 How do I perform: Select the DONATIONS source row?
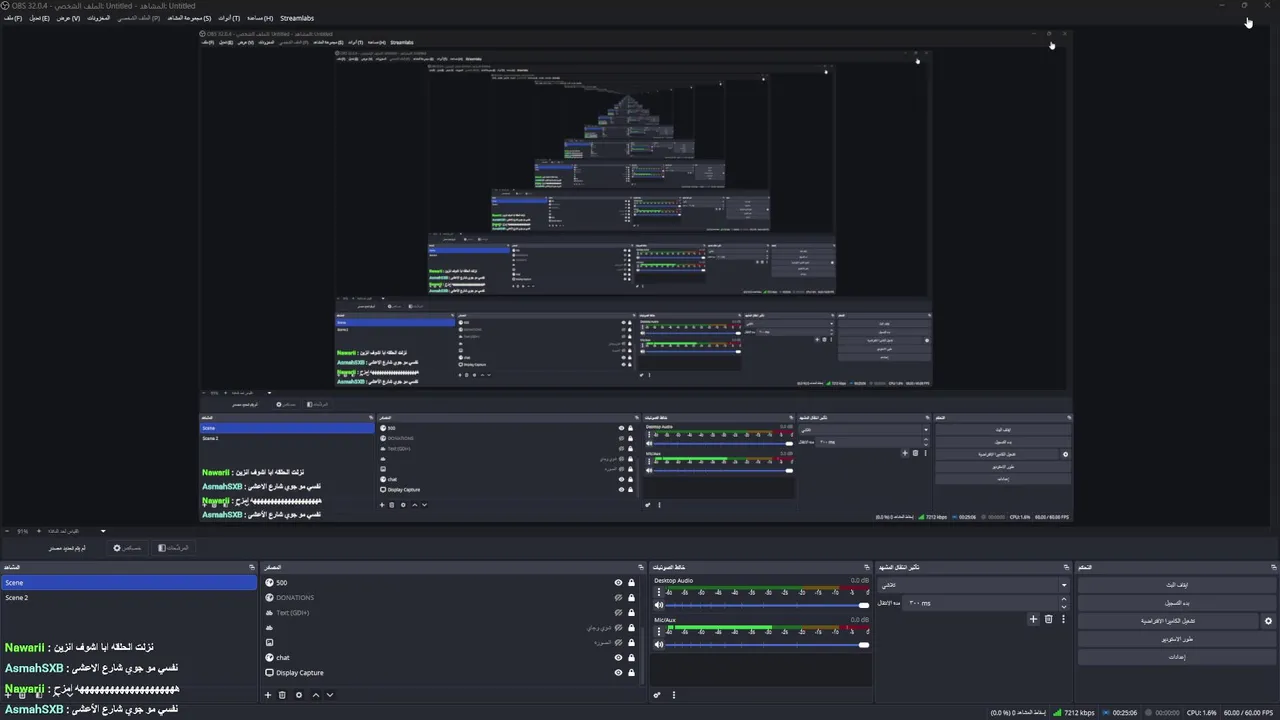pos(450,598)
